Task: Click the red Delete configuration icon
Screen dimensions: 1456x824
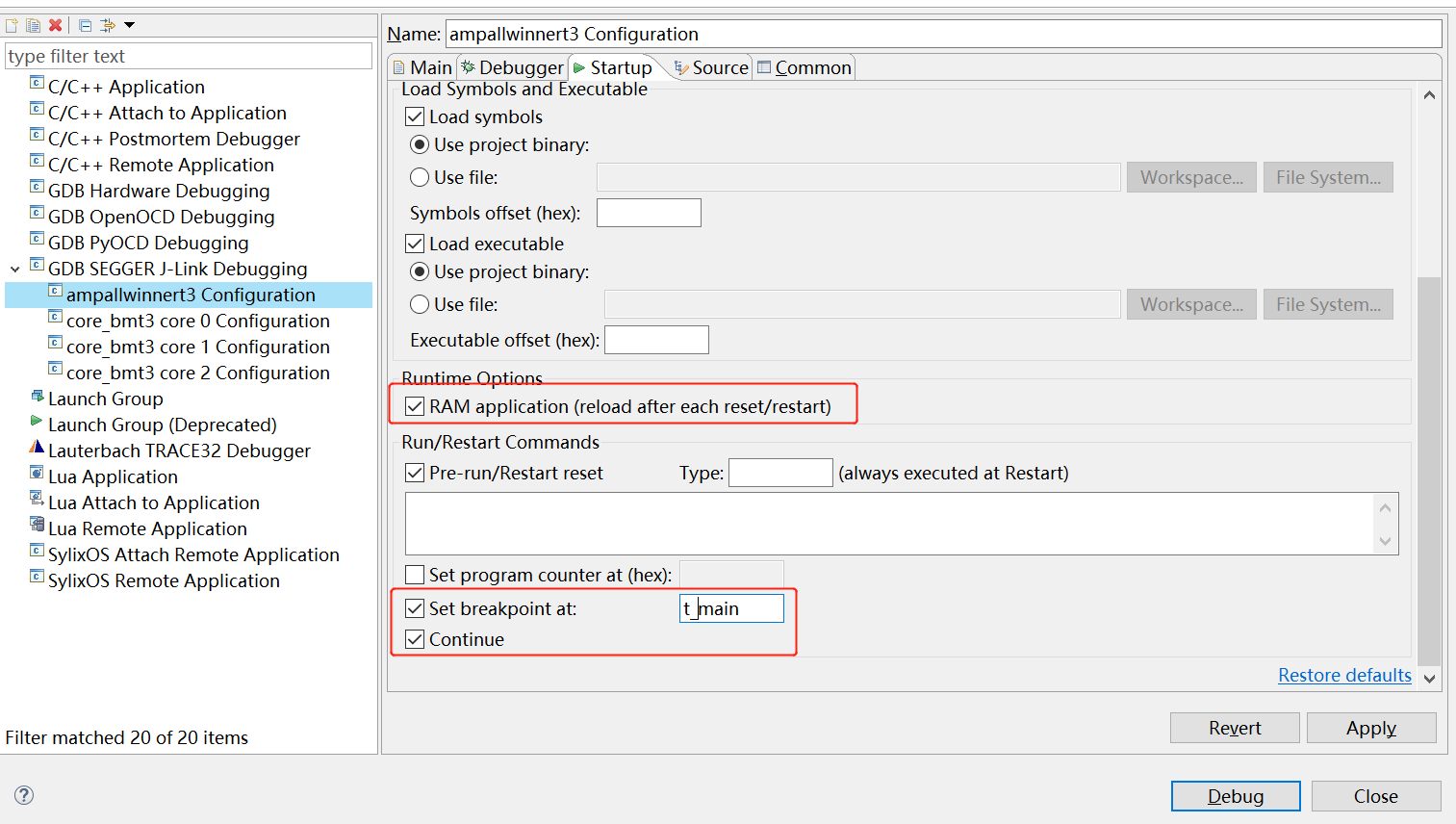Action: click(55, 25)
